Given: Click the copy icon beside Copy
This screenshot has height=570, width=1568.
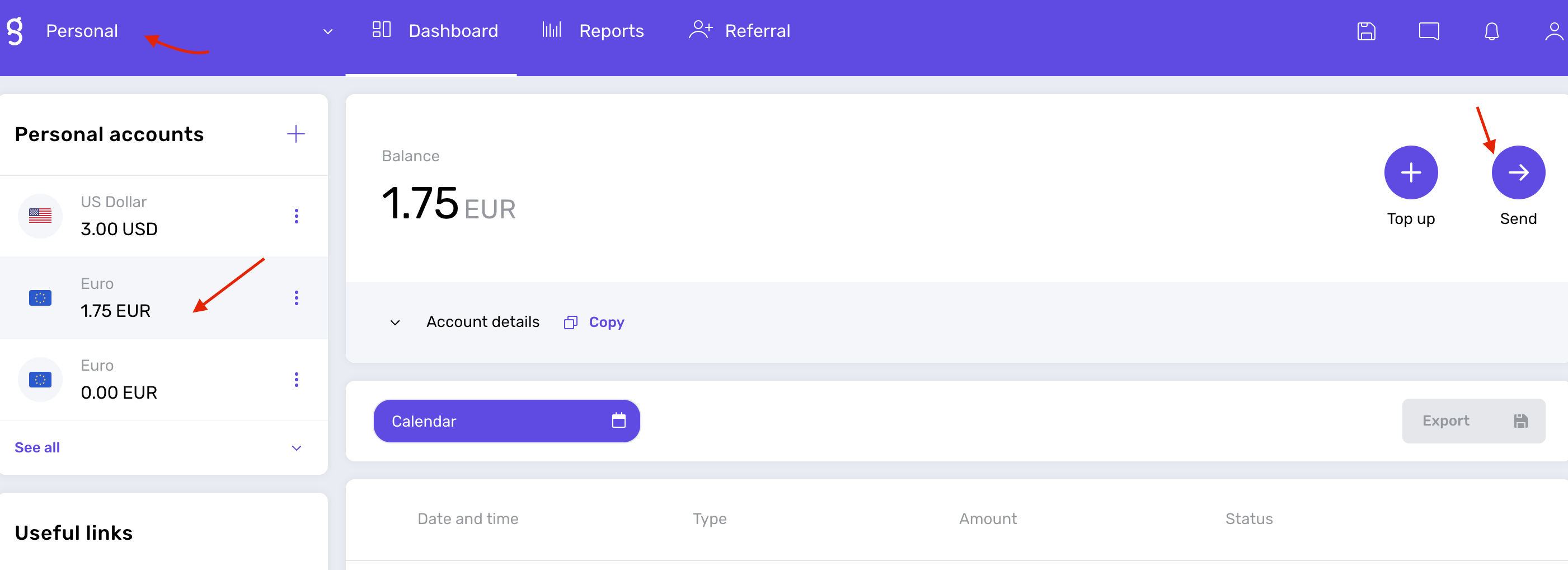Looking at the screenshot, I should (x=570, y=322).
